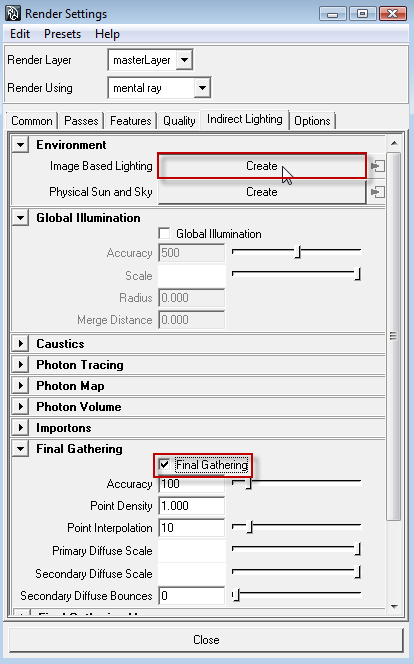Image resolution: width=414 pixels, height=664 pixels.
Task: Expand the Importons section
Action: (x=20, y=427)
